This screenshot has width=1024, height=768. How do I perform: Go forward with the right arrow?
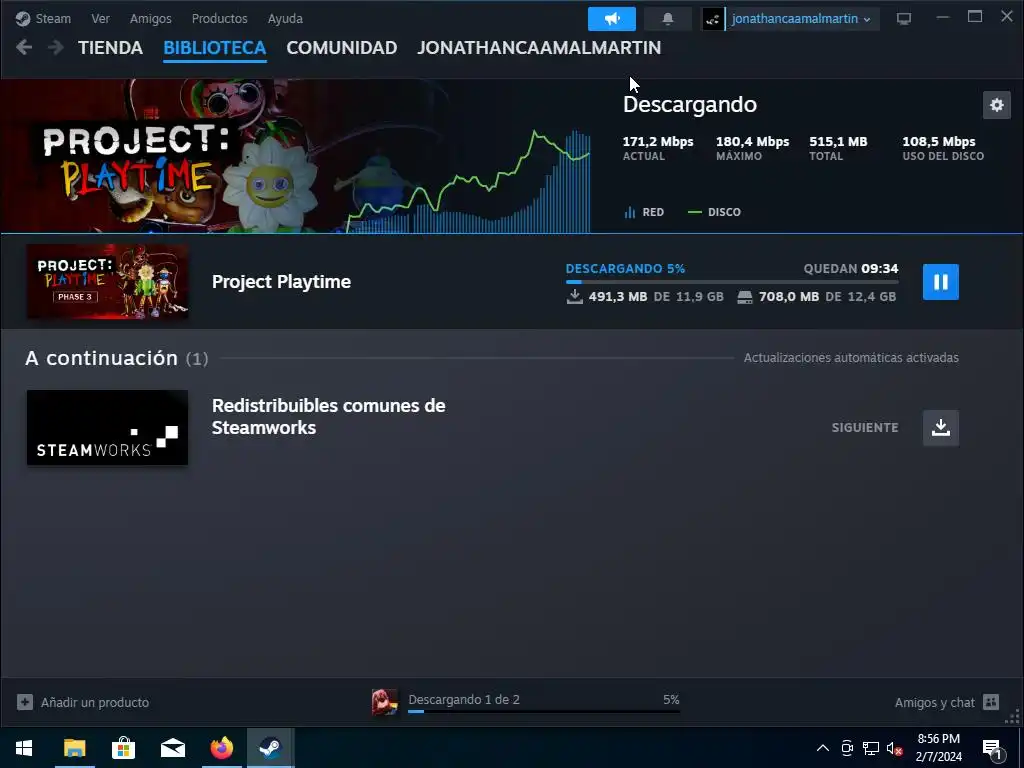(56, 48)
